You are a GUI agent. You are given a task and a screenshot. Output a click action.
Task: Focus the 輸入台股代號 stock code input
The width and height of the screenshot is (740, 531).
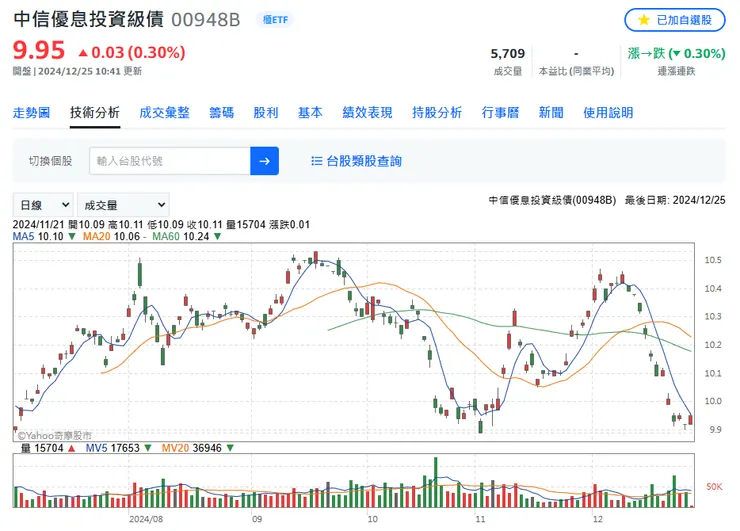click(x=169, y=161)
